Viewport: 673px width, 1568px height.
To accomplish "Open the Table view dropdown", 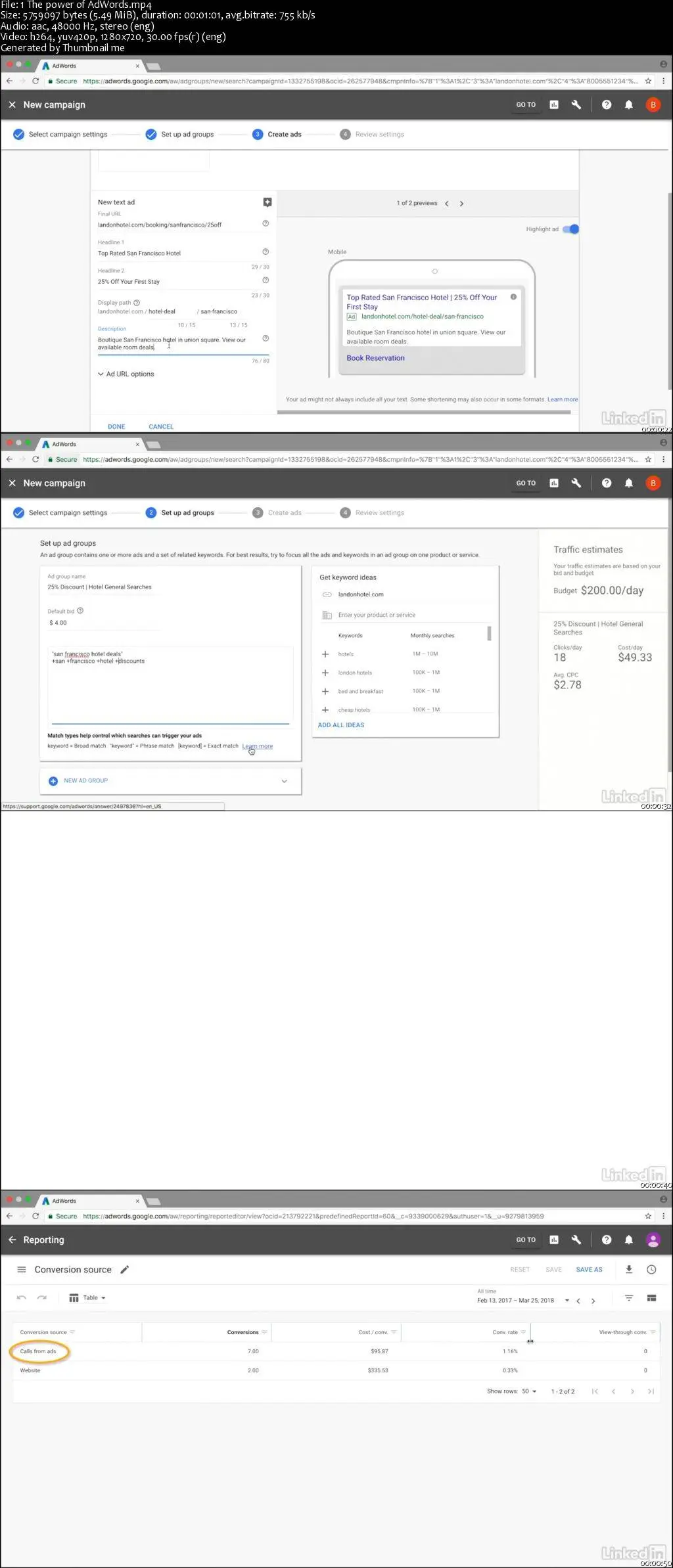I will pos(87,1297).
